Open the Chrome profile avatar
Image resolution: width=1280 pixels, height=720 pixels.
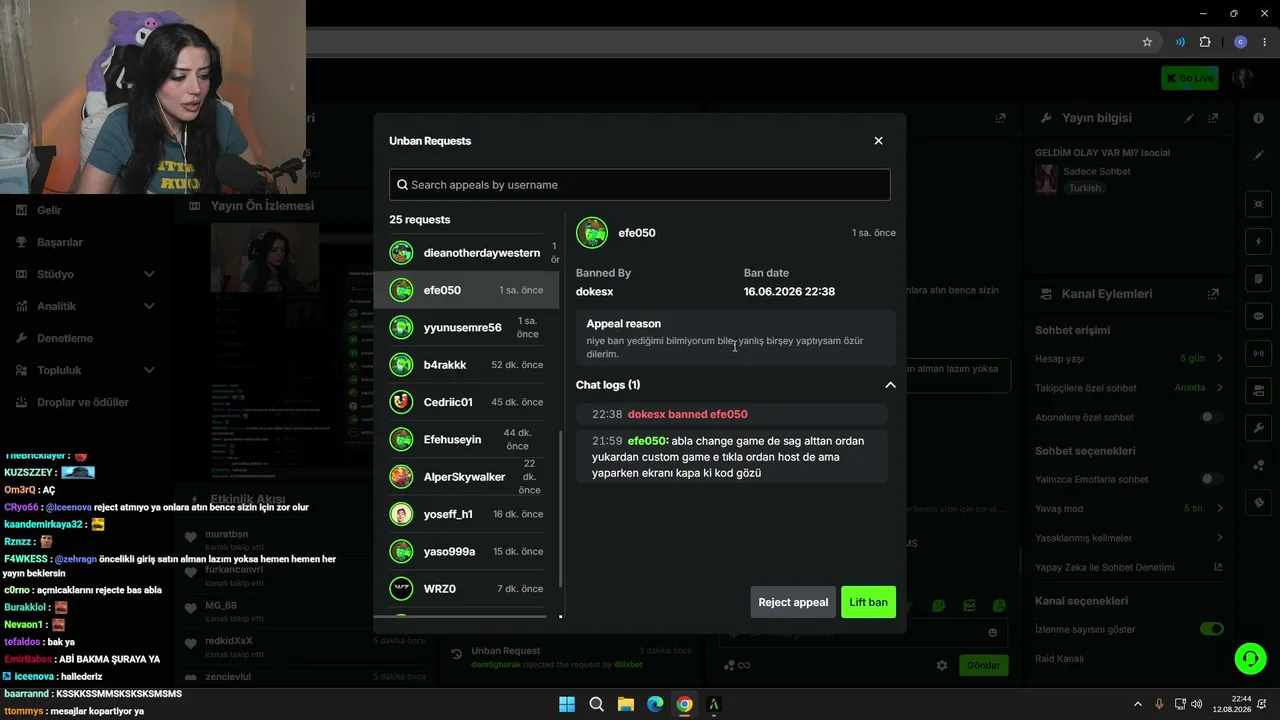point(1241,42)
